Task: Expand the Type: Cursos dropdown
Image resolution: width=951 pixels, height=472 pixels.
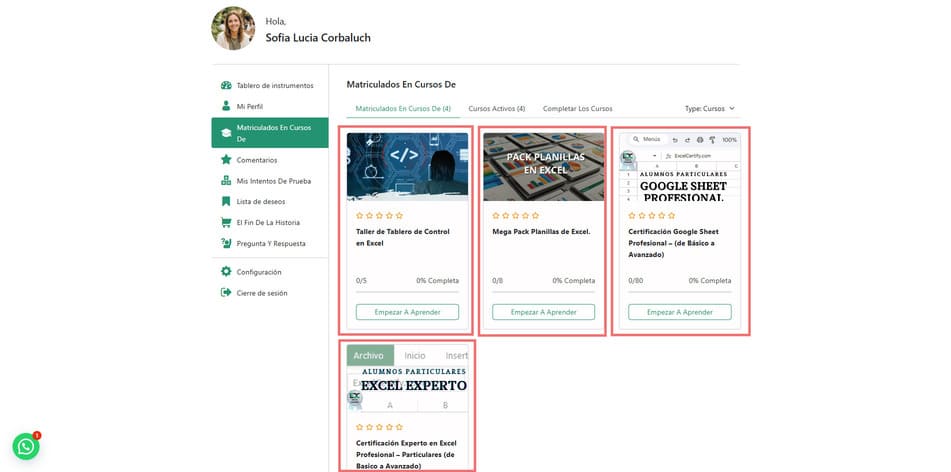Action: coord(710,109)
